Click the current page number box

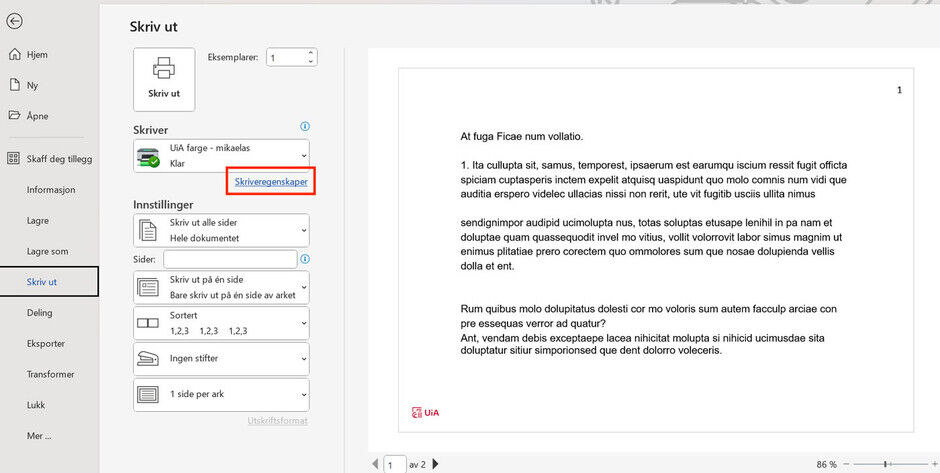point(394,465)
